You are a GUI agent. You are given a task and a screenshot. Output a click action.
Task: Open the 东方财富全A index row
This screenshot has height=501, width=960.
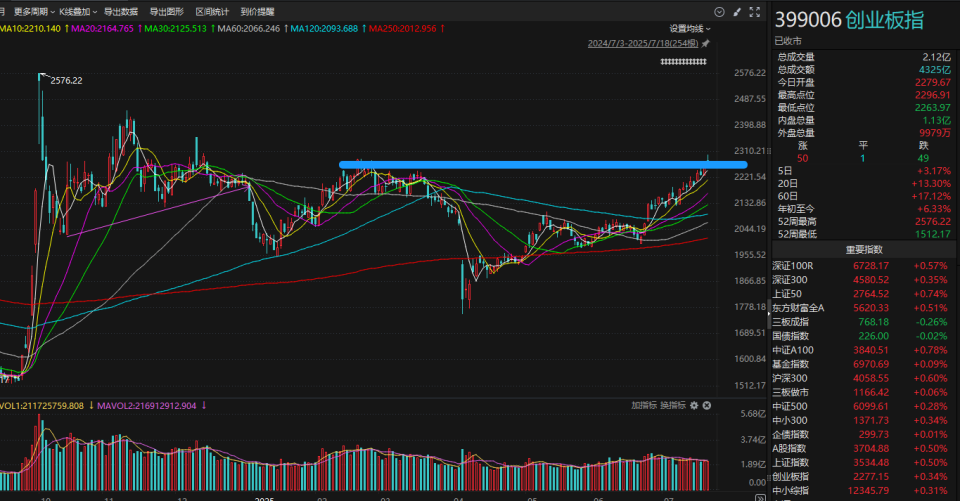[x=860, y=308]
